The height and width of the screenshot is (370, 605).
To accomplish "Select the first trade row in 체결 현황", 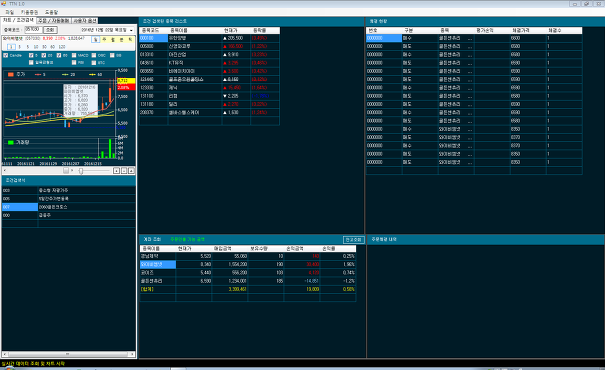I will click(x=474, y=38).
